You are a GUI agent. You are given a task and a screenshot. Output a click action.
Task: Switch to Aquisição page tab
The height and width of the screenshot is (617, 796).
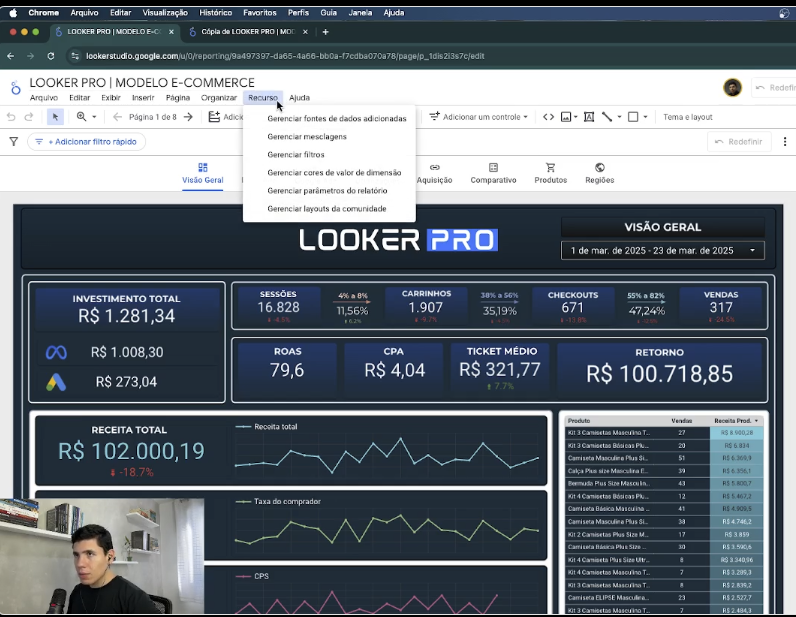click(435, 174)
